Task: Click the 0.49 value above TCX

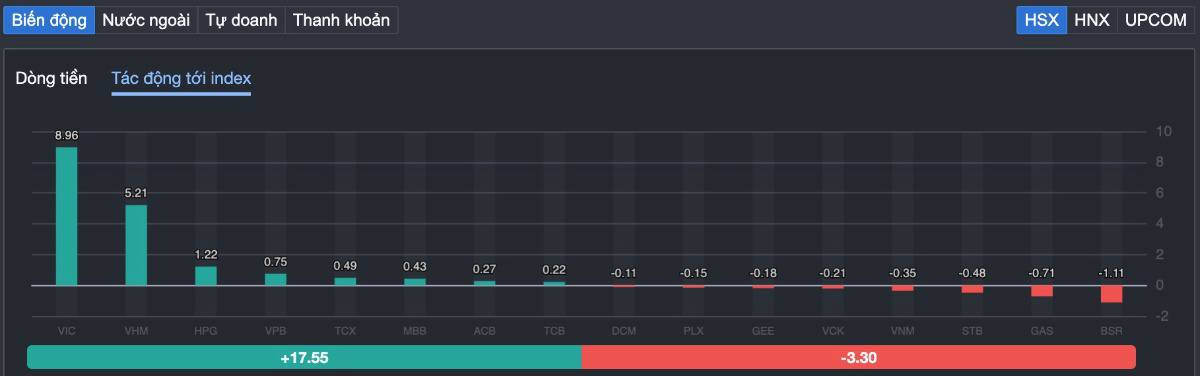Action: point(345,266)
